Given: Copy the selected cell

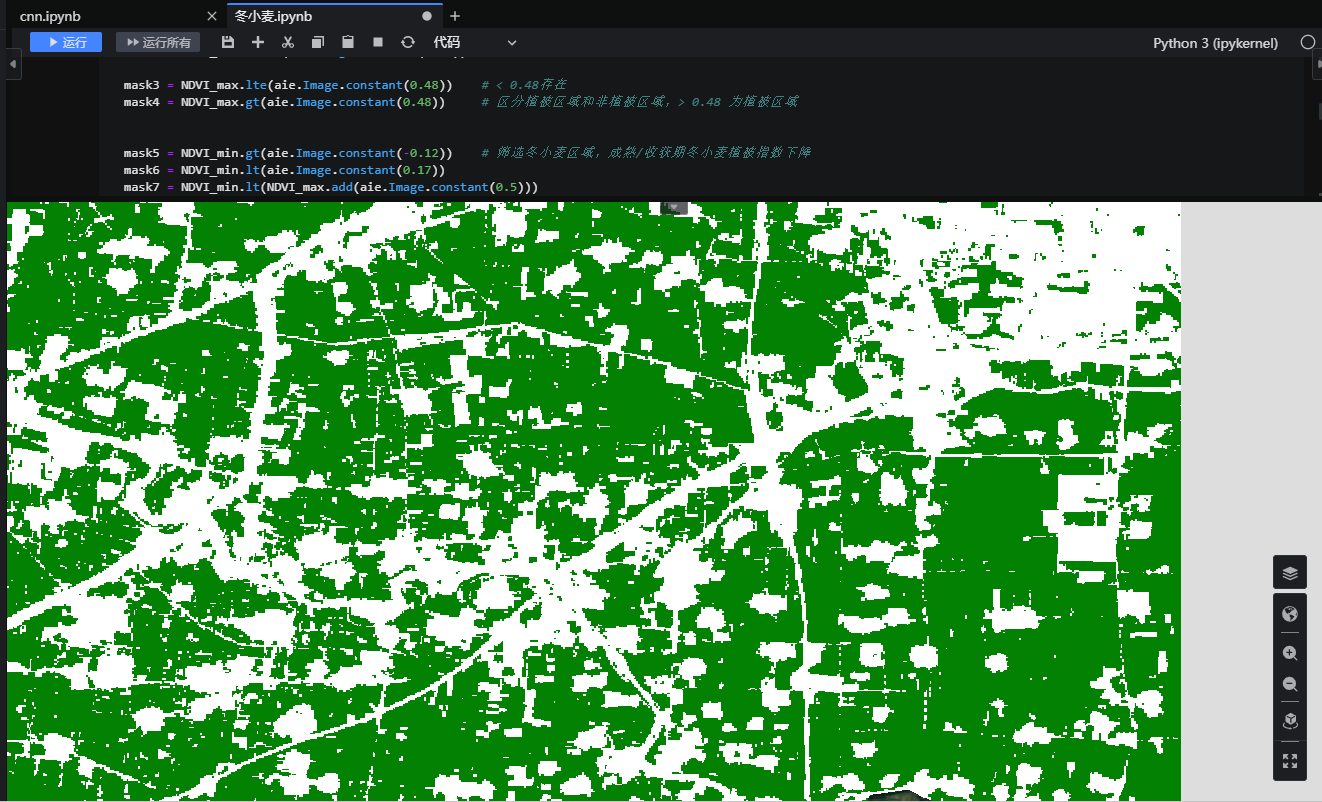Looking at the screenshot, I should pos(318,42).
